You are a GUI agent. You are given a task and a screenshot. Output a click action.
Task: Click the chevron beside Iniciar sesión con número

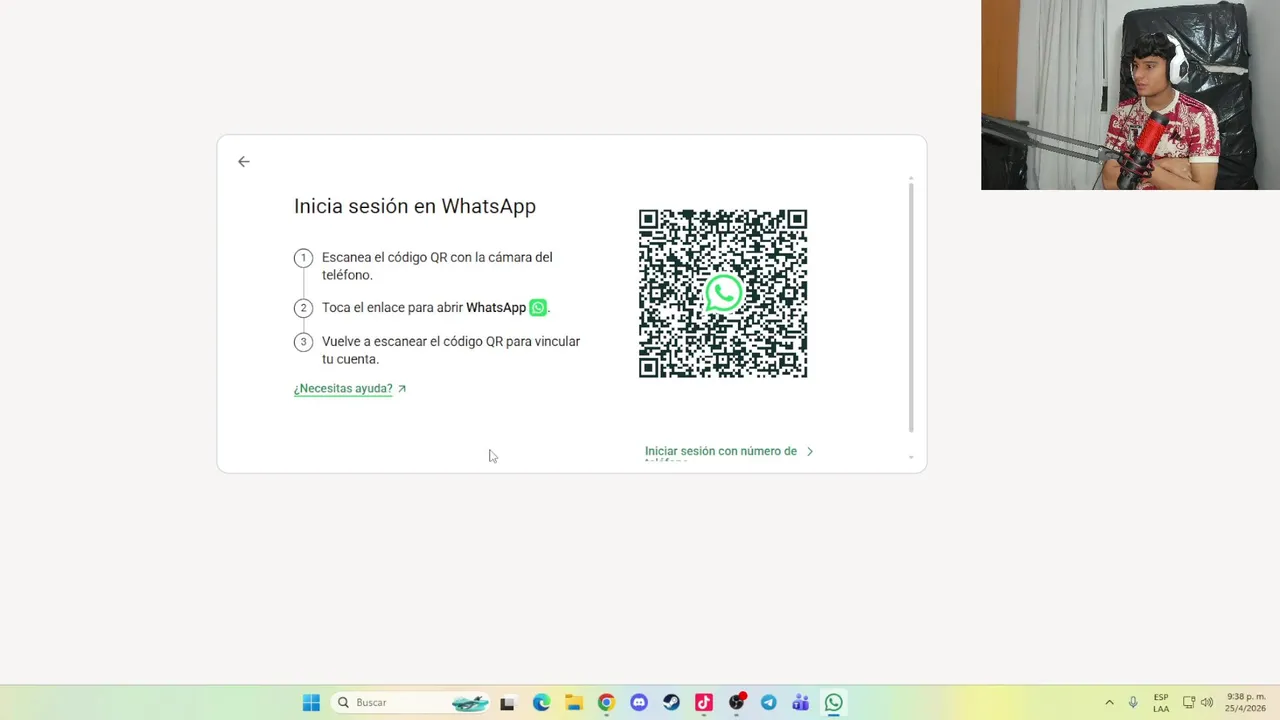[x=810, y=451]
